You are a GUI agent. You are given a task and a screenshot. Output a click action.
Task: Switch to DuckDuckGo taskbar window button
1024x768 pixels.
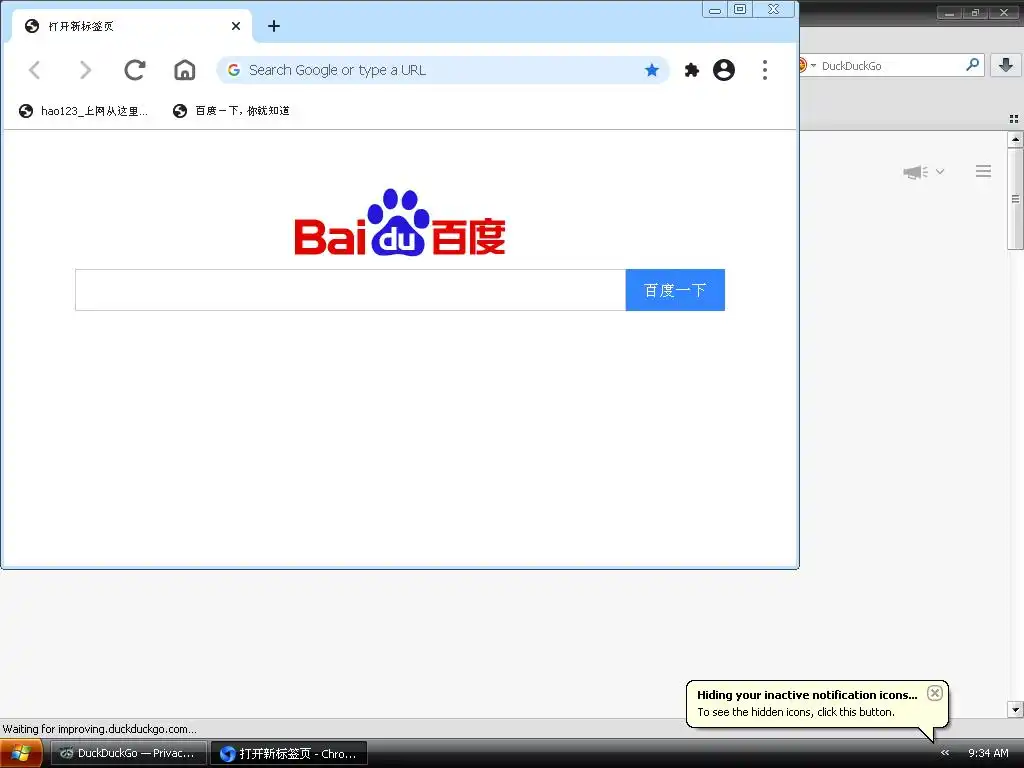tap(129, 753)
